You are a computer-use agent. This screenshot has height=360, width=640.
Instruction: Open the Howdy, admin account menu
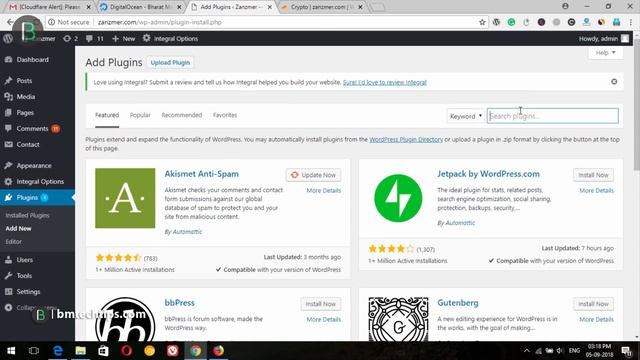(x=604, y=39)
